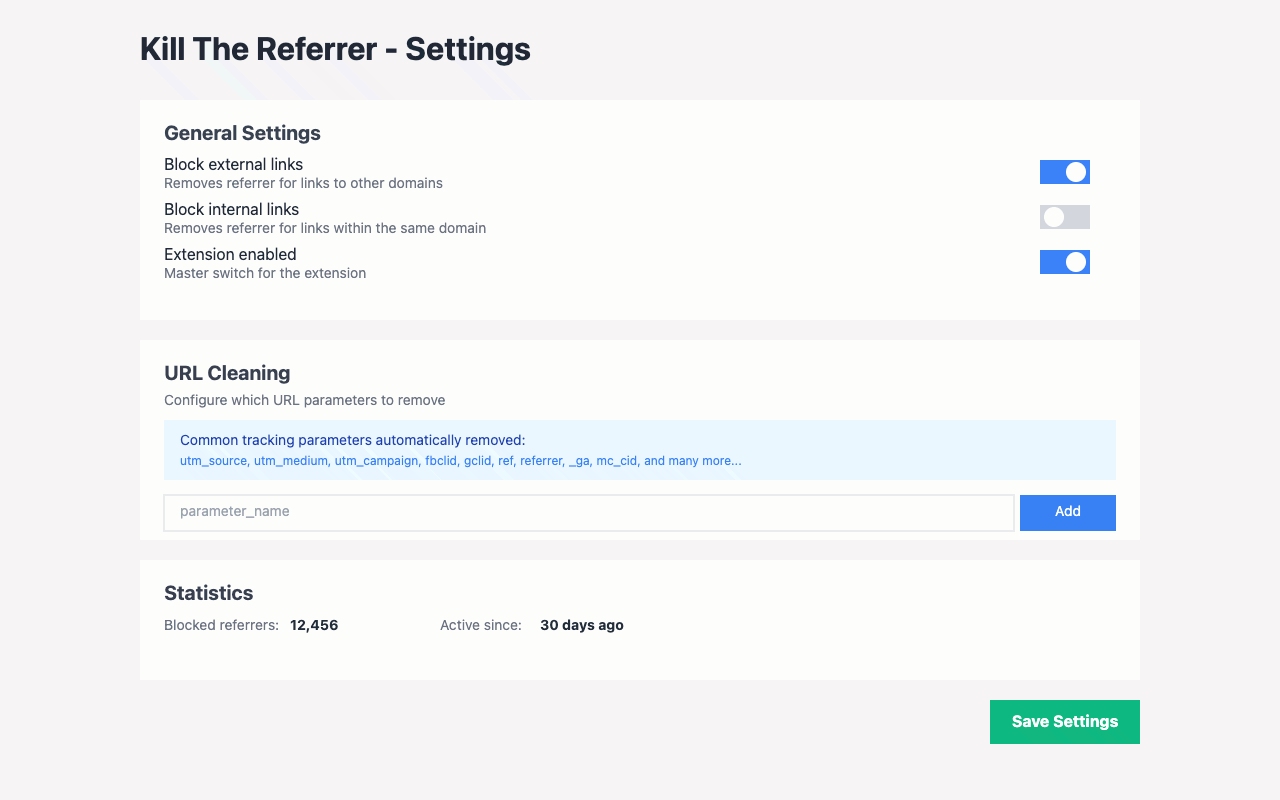The image size is (1280, 800).
Task: Select the utm_campaign parameter entry
Action: click(377, 461)
